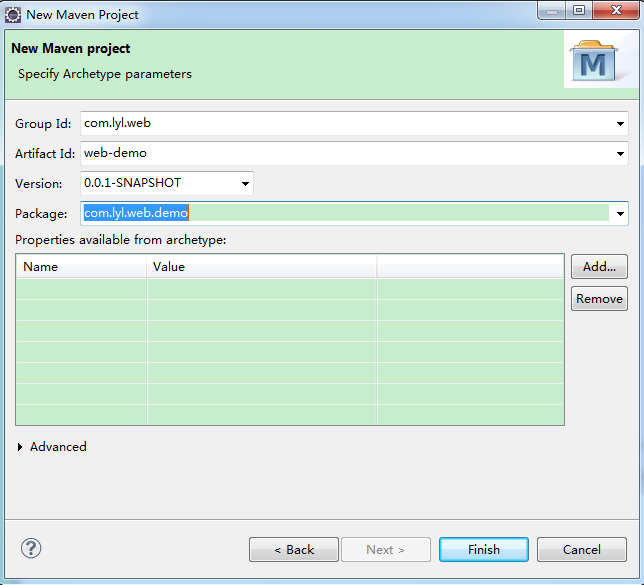Image resolution: width=644 pixels, height=585 pixels.
Task: Click the Maven M wizard banner image
Action: click(x=600, y=59)
